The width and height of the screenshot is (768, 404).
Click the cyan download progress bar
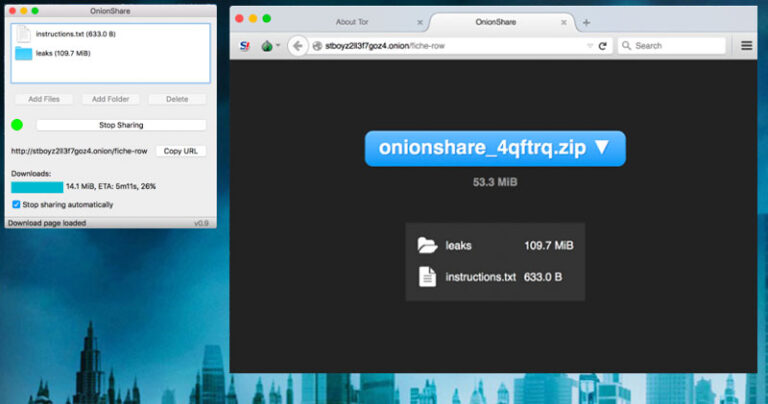click(36, 186)
